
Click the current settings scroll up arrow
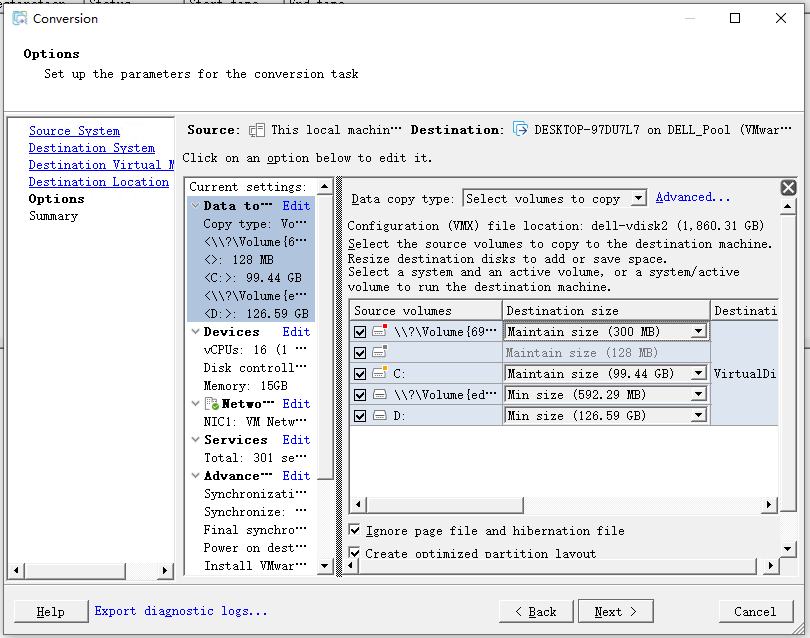click(324, 186)
